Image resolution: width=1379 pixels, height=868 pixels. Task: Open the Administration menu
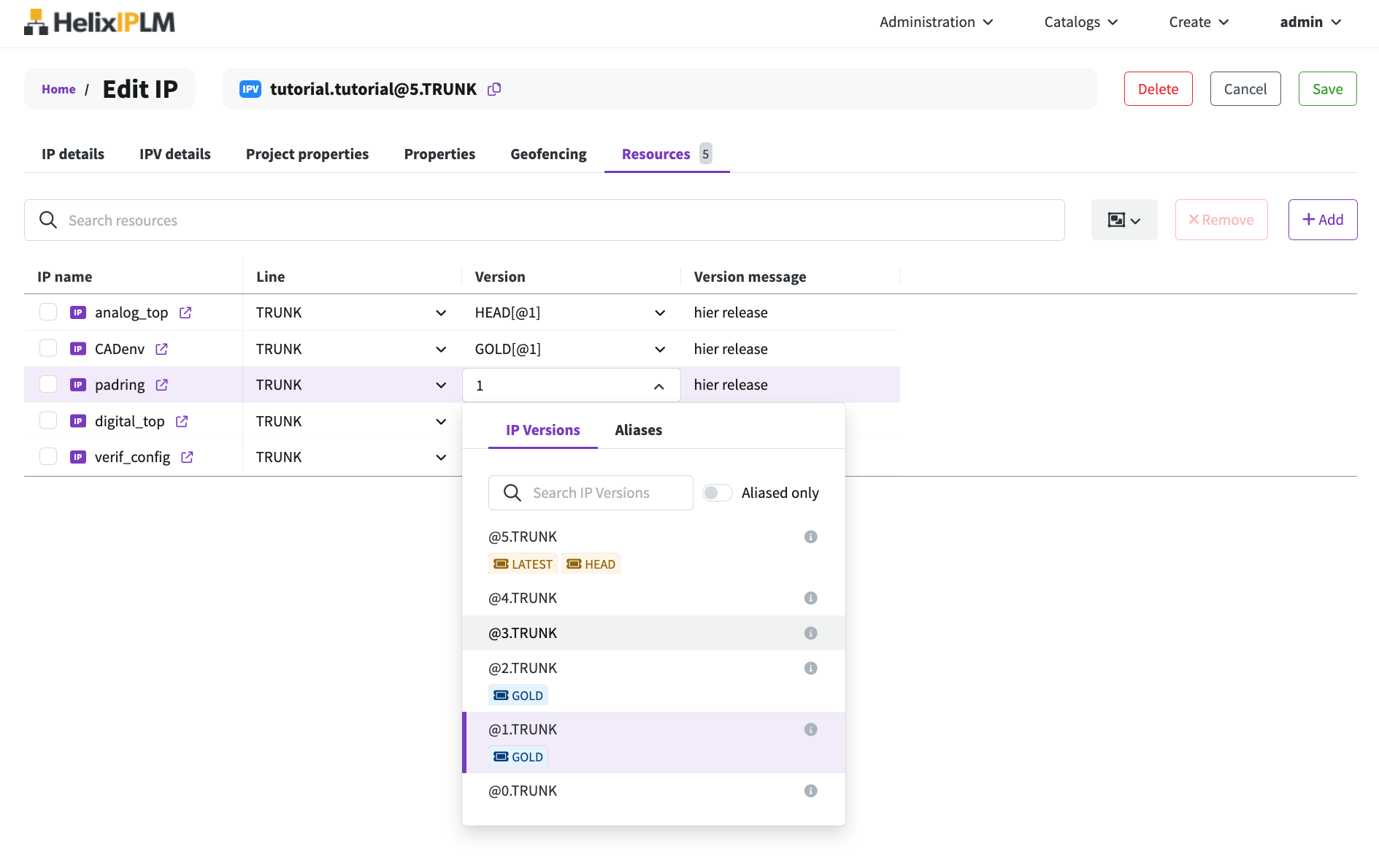936,22
